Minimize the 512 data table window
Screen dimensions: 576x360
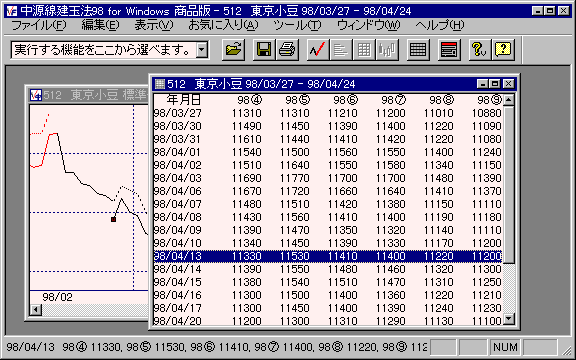(483, 84)
